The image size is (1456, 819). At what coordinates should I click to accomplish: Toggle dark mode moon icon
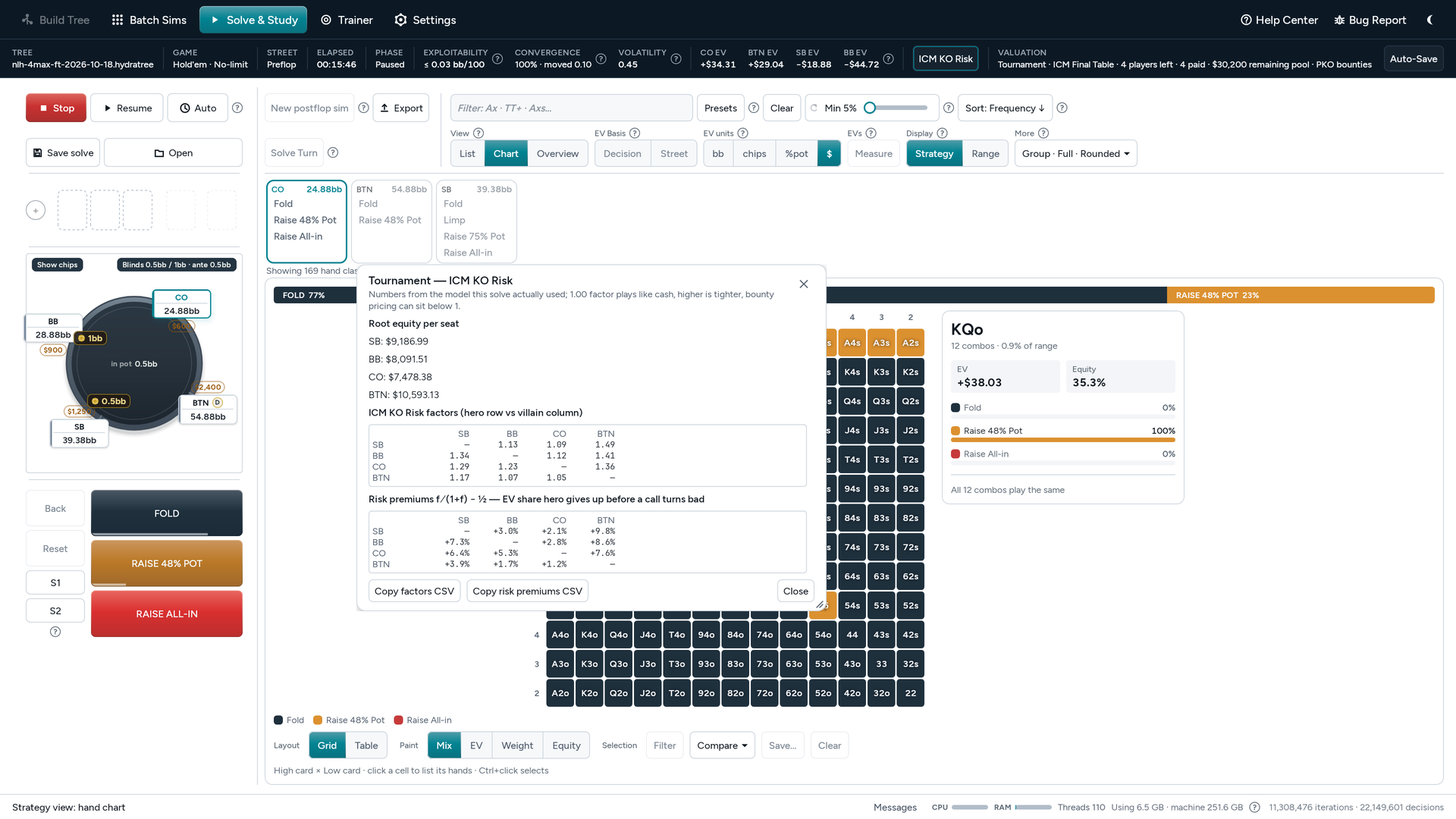coord(1429,20)
